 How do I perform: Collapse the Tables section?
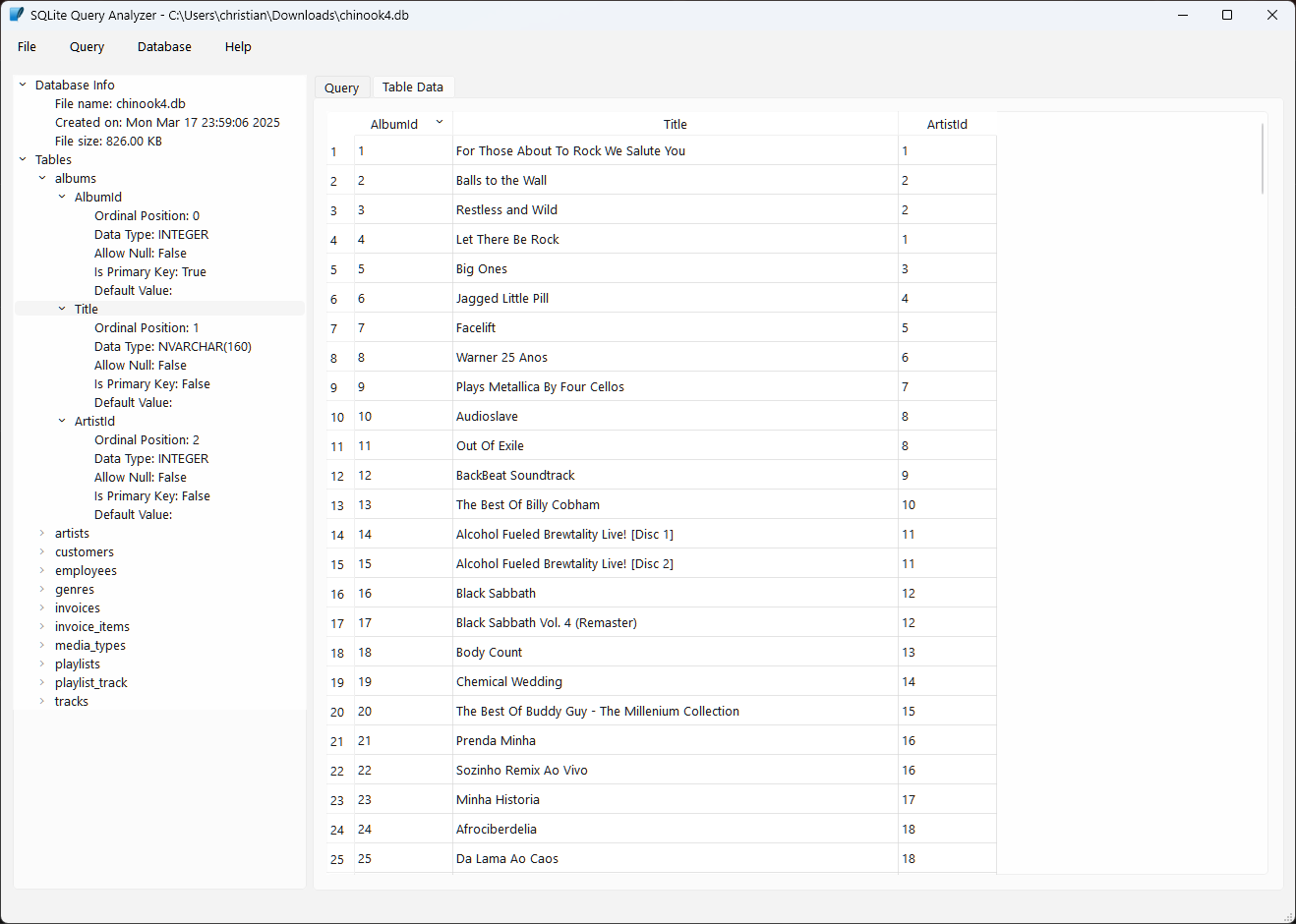coord(23,159)
